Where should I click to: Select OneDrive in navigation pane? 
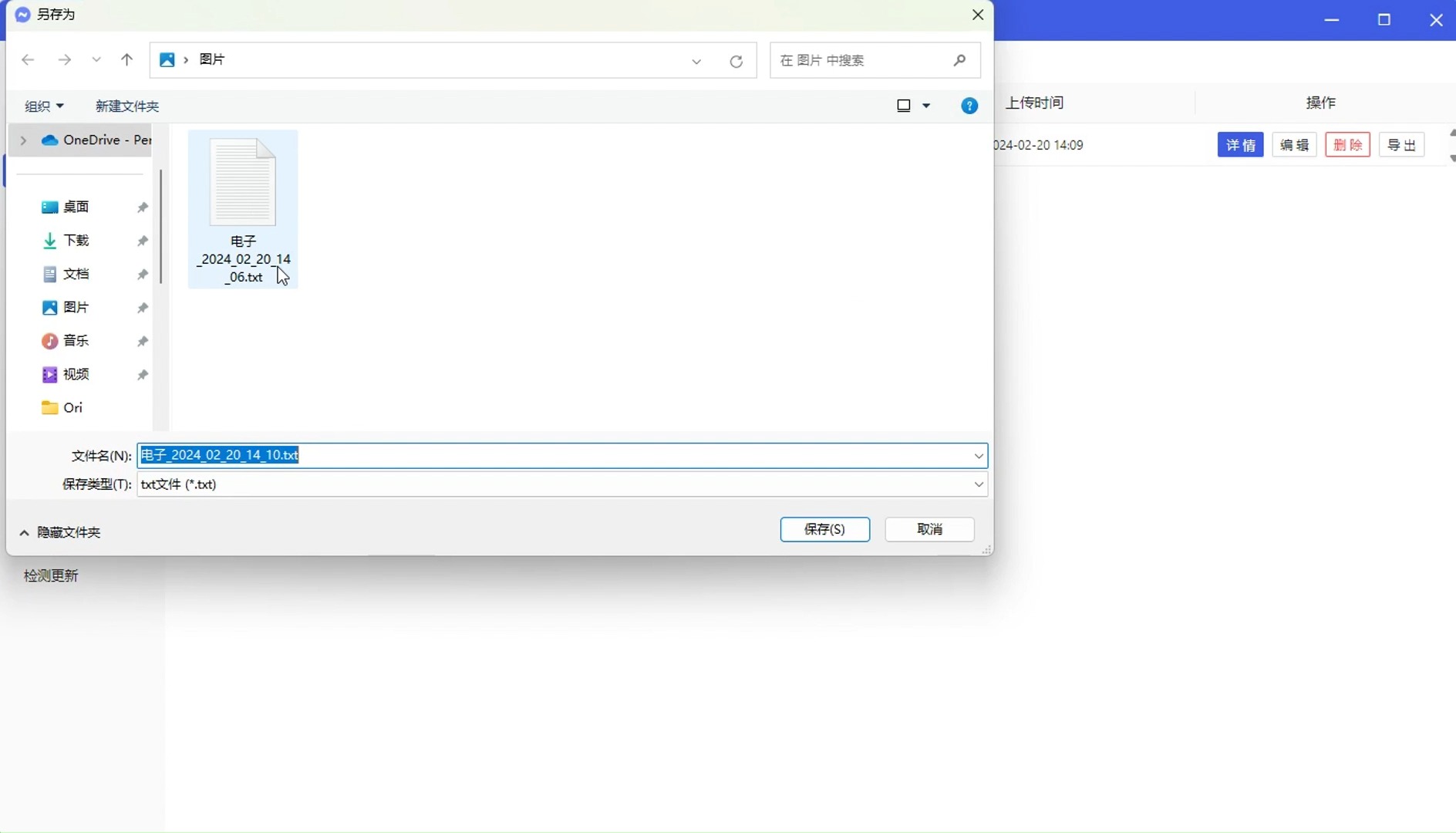tap(96, 140)
